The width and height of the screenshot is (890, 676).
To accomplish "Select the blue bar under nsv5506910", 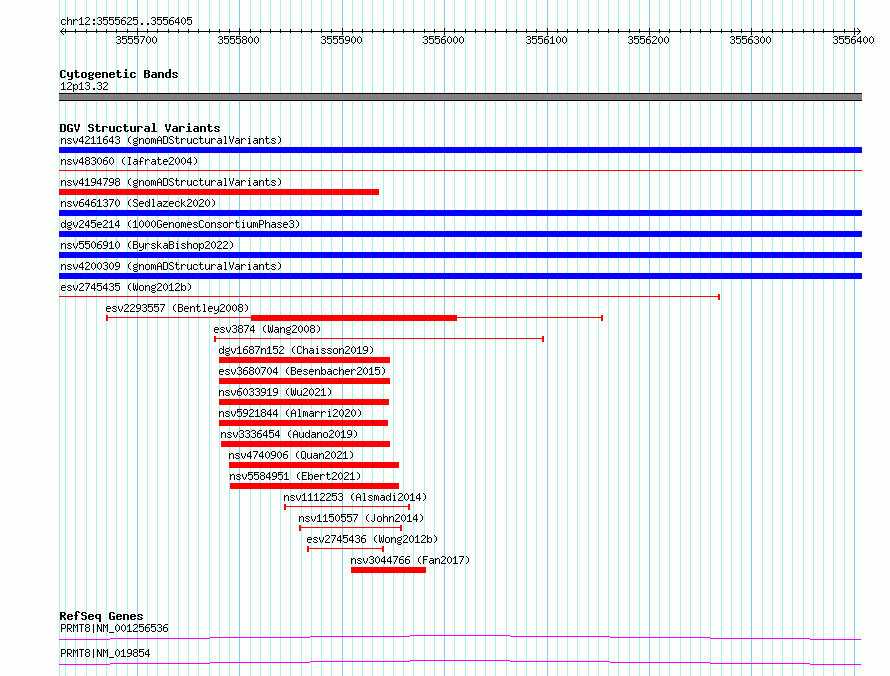I will (x=460, y=255).
